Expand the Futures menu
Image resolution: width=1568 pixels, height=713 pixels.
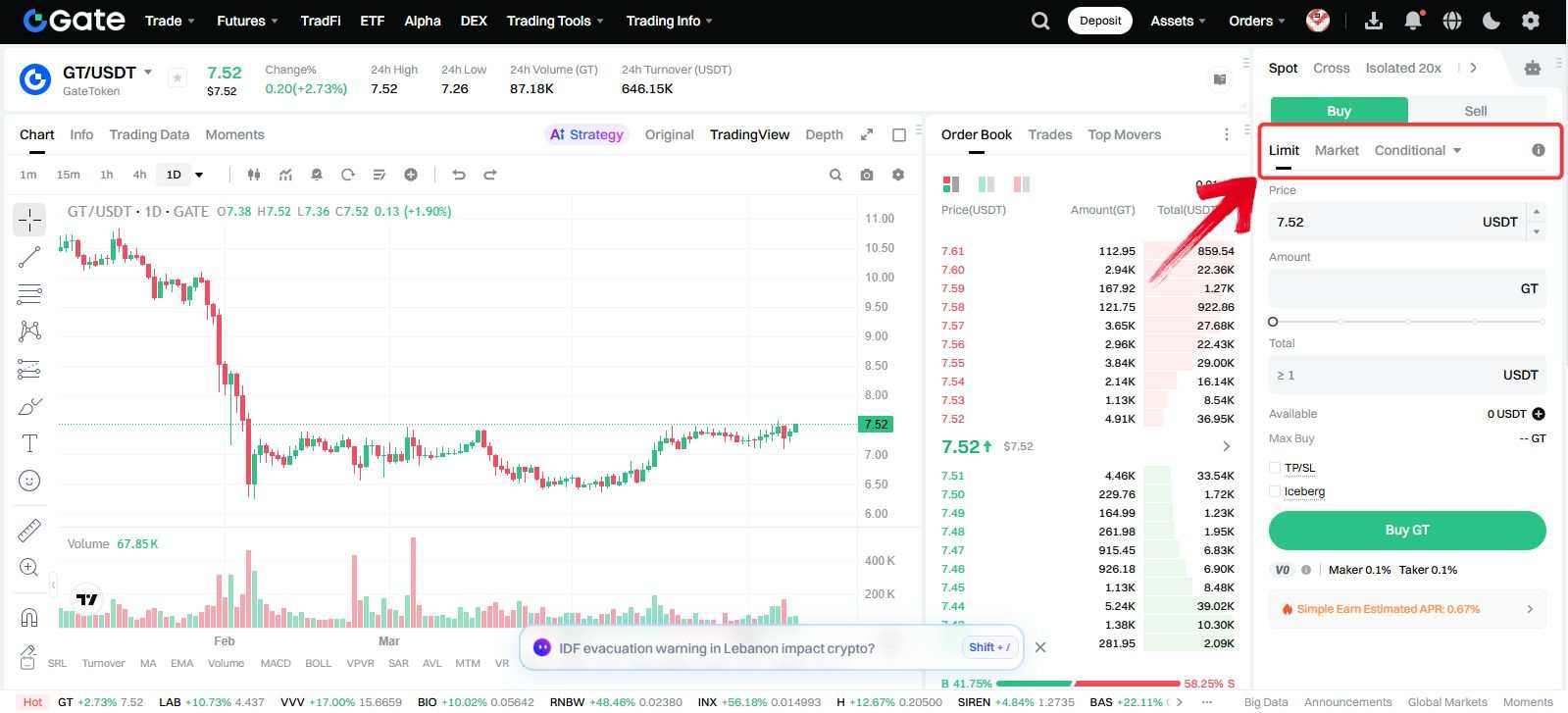247,21
